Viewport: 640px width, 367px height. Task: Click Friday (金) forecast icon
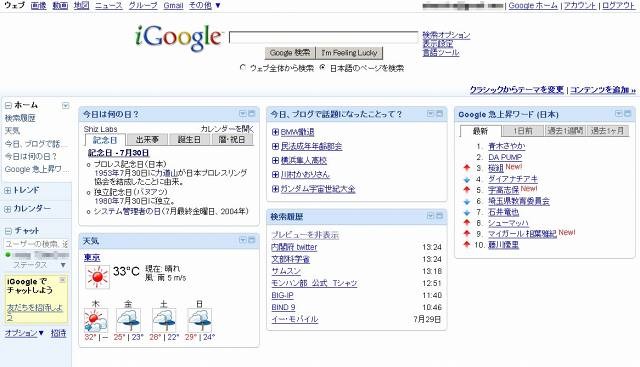click(128, 320)
